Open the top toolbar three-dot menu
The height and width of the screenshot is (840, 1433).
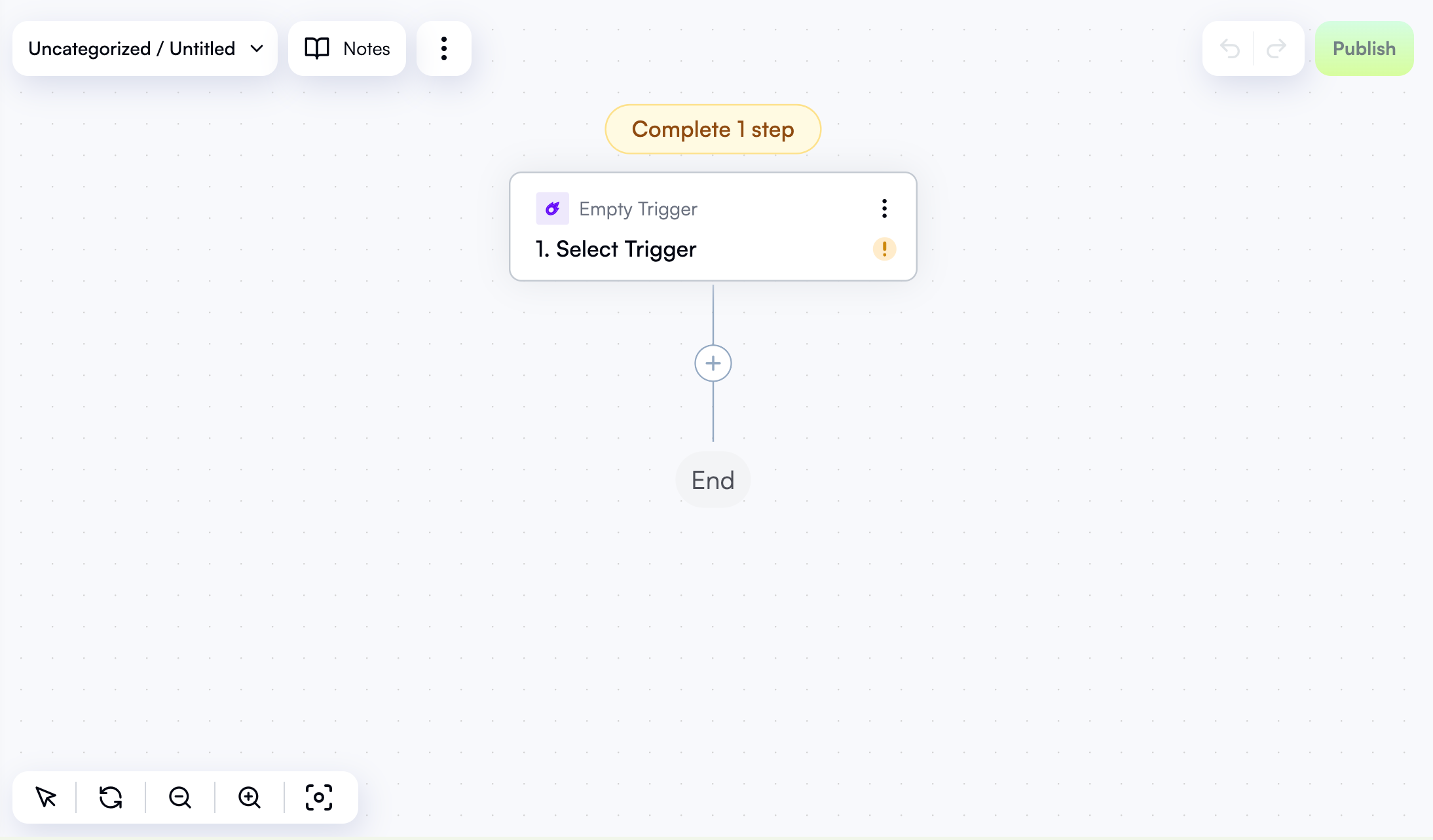443,48
